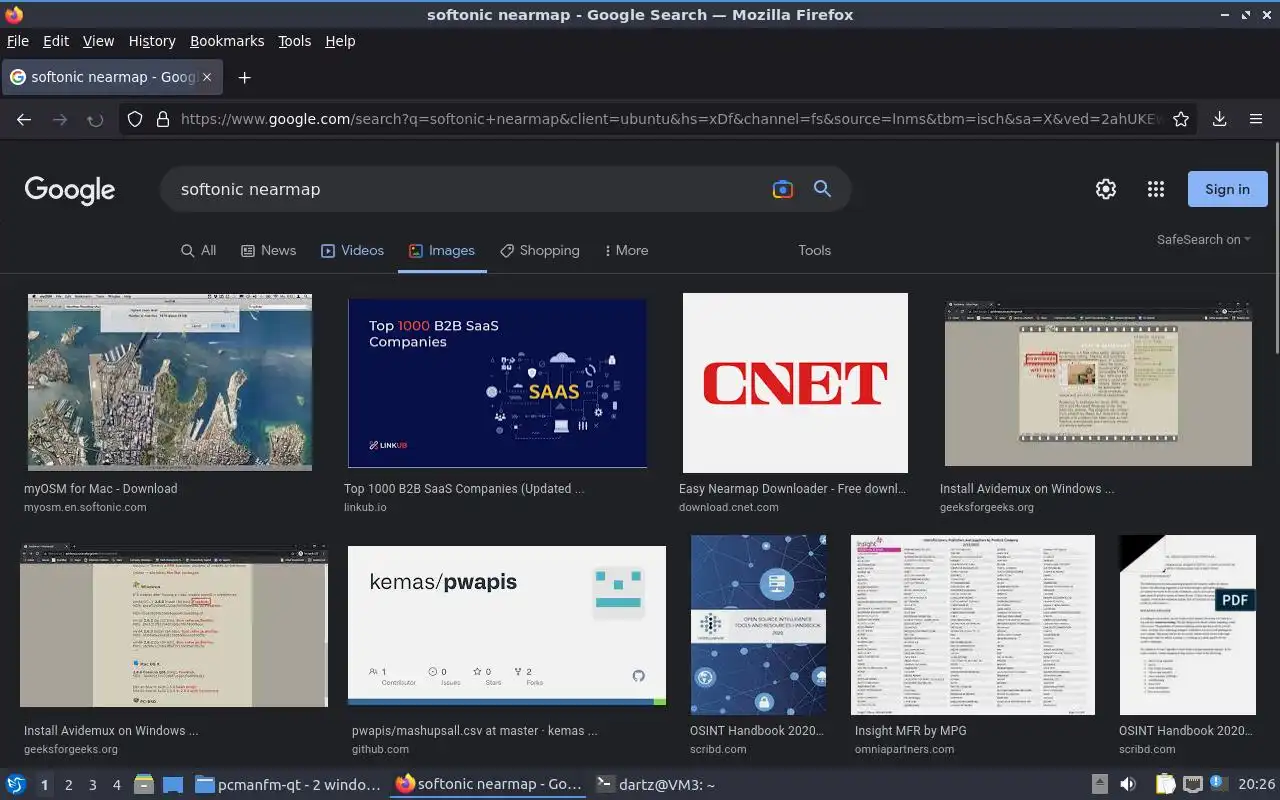1280x800 pixels.
Task: Switch to dartz@VM3 terminal window
Action: pos(655,784)
